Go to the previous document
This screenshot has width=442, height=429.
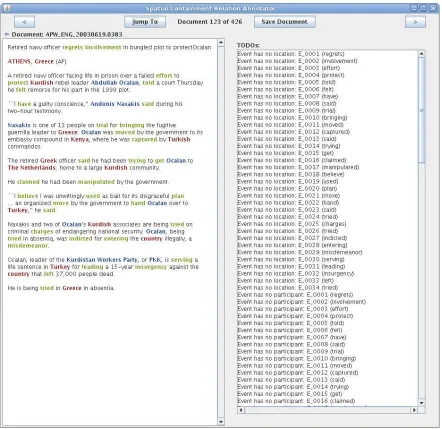(24, 22)
